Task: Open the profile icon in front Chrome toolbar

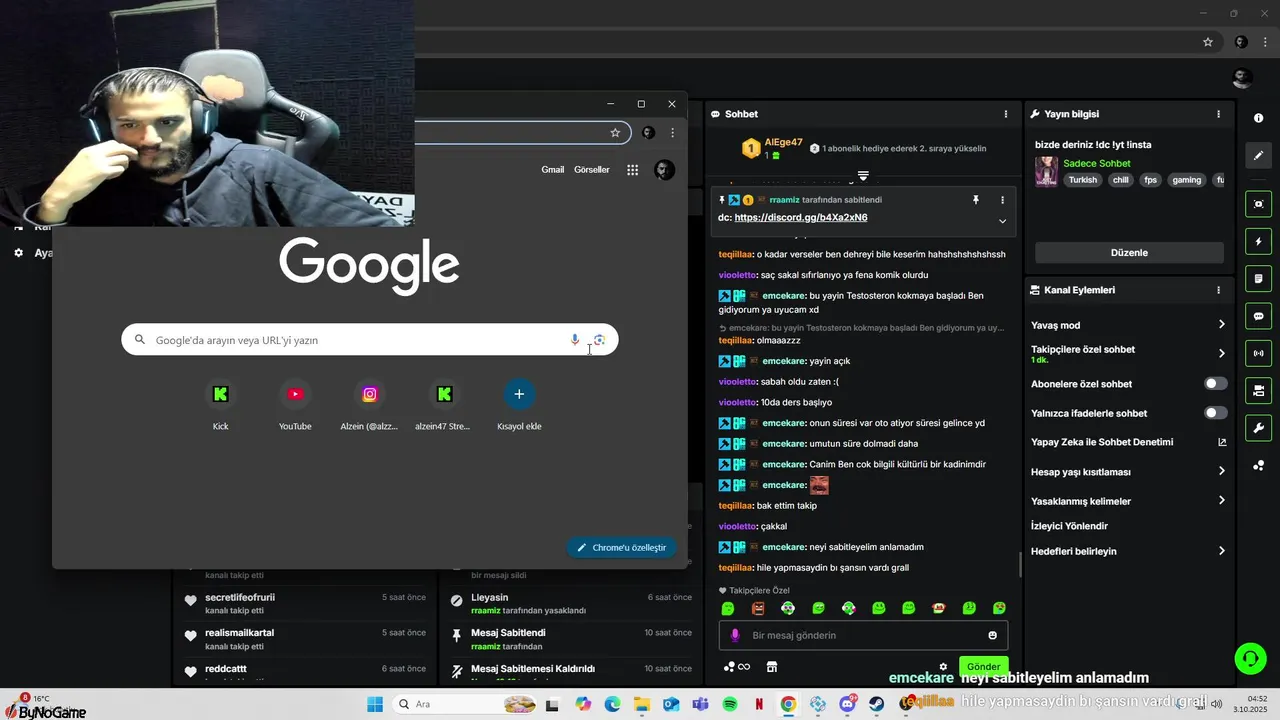Action: point(648,132)
